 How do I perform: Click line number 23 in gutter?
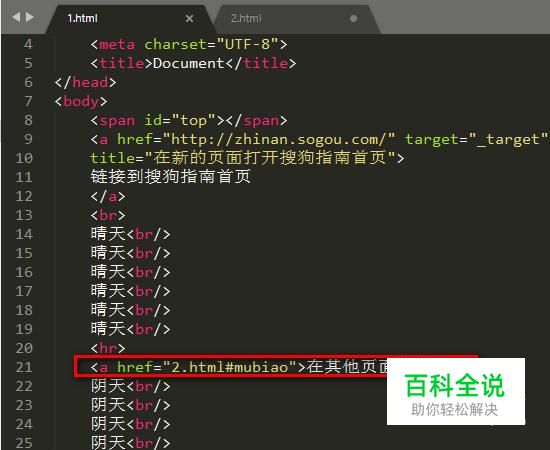click(24, 405)
